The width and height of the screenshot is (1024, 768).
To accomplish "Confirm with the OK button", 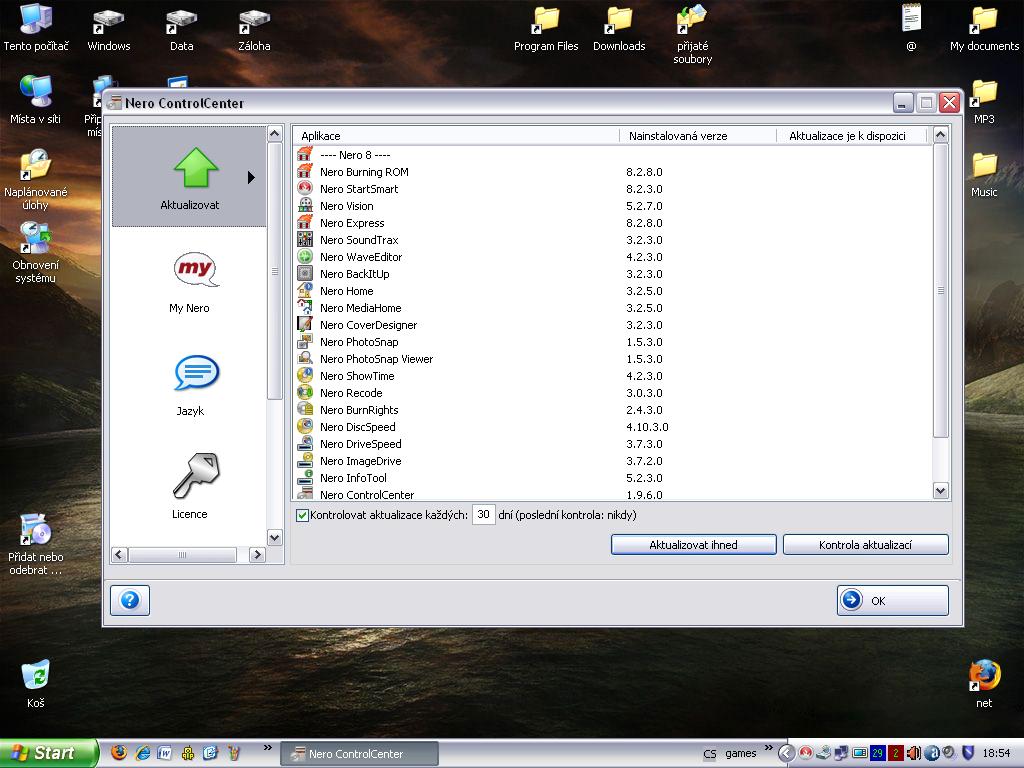I will pyautogui.click(x=893, y=600).
